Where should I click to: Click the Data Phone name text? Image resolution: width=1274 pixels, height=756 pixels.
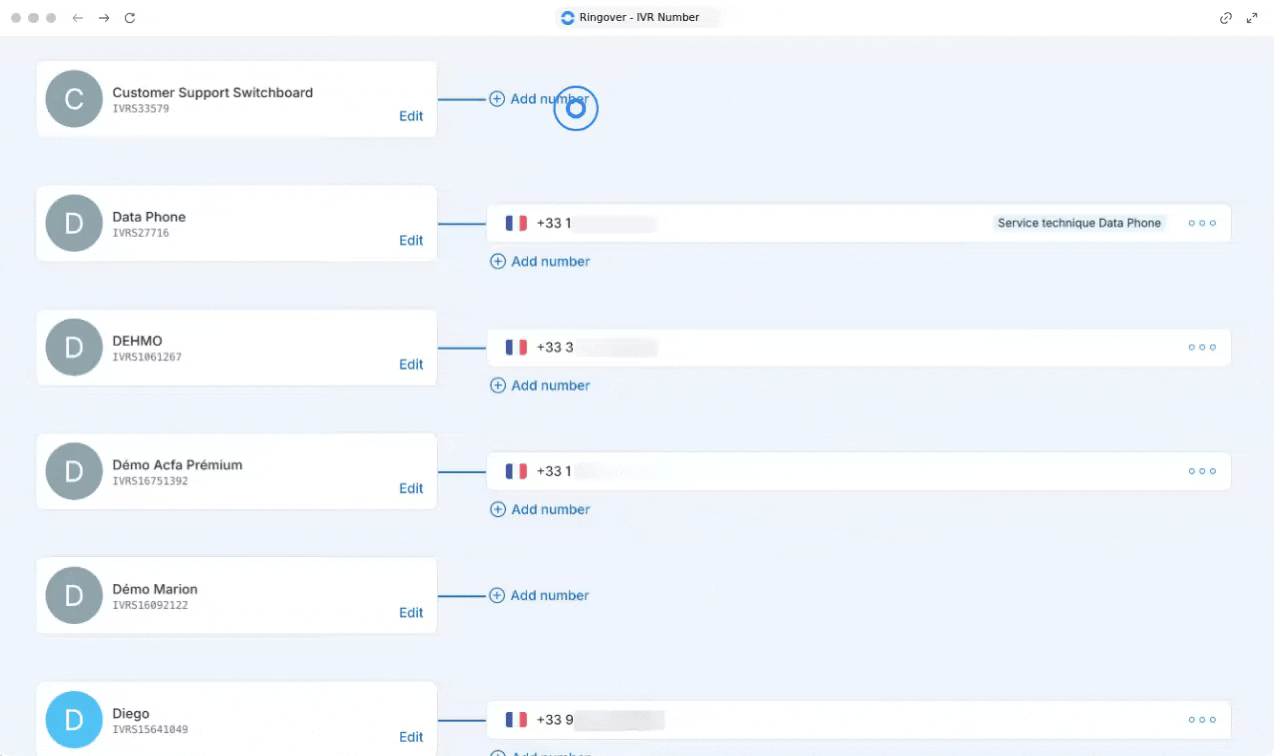(149, 217)
